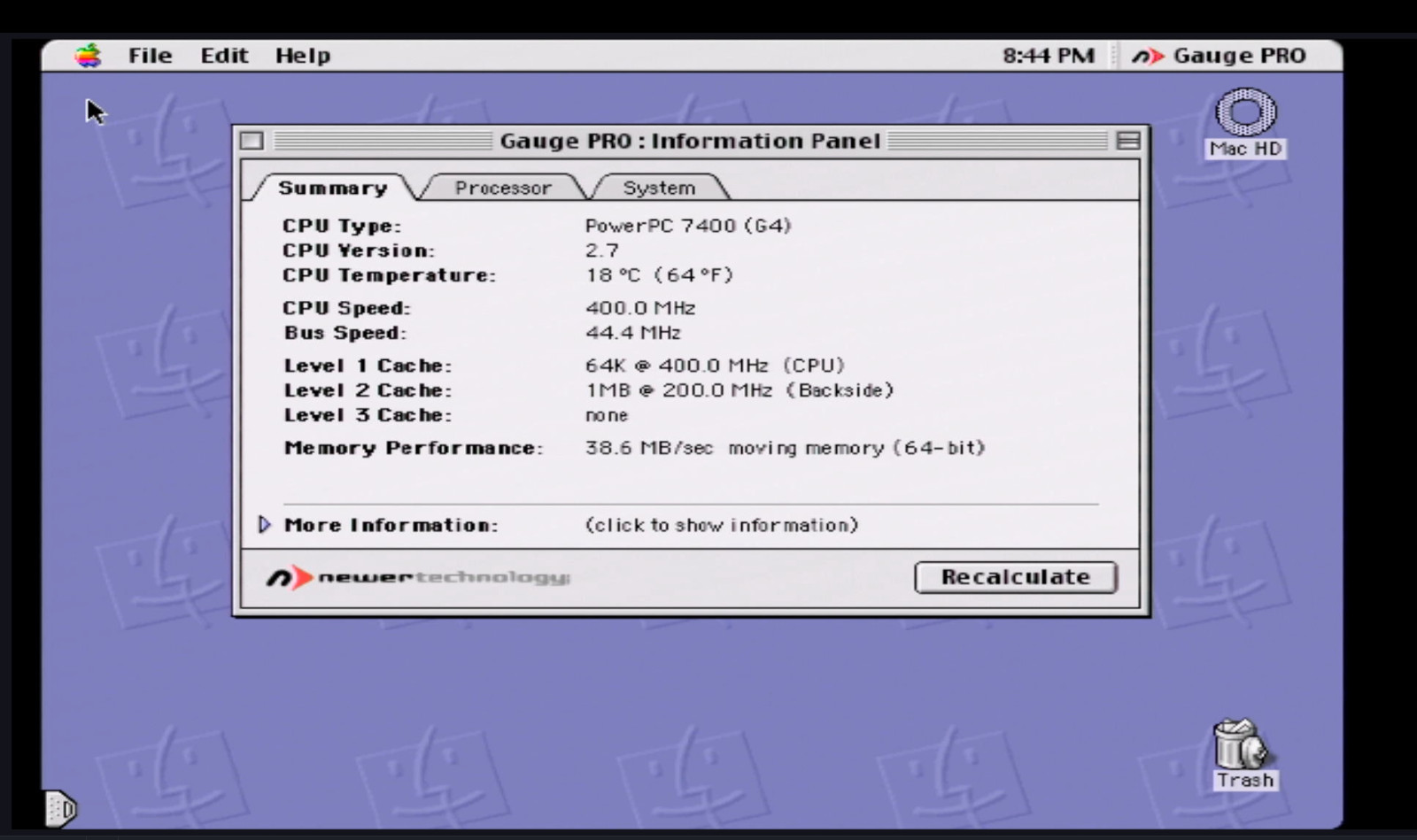This screenshot has height=840, width=1417.
Task: Click the Newer Technology logo
Action: pyautogui.click(x=417, y=578)
